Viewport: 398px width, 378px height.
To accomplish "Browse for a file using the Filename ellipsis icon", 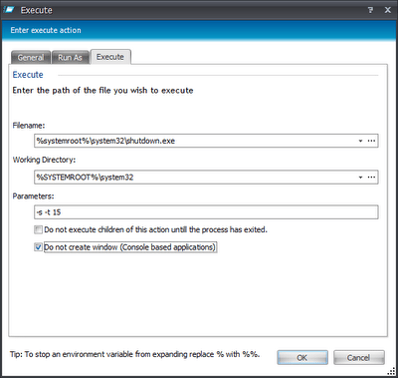I will point(371,141).
